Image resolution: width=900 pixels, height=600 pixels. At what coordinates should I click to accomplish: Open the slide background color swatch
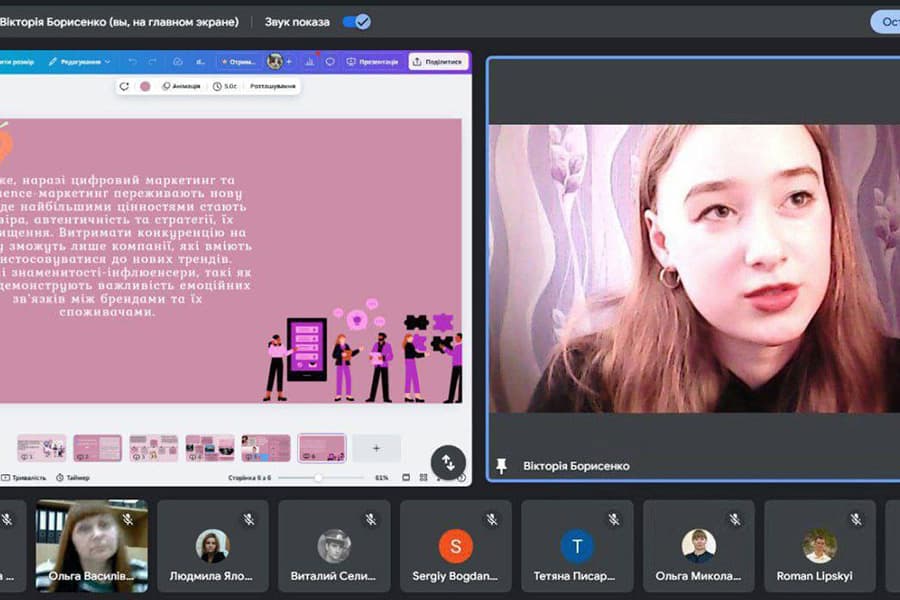145,86
